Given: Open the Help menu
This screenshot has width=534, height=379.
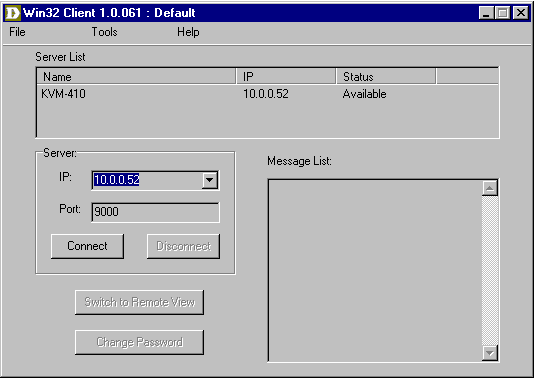Looking at the screenshot, I should [x=188, y=32].
